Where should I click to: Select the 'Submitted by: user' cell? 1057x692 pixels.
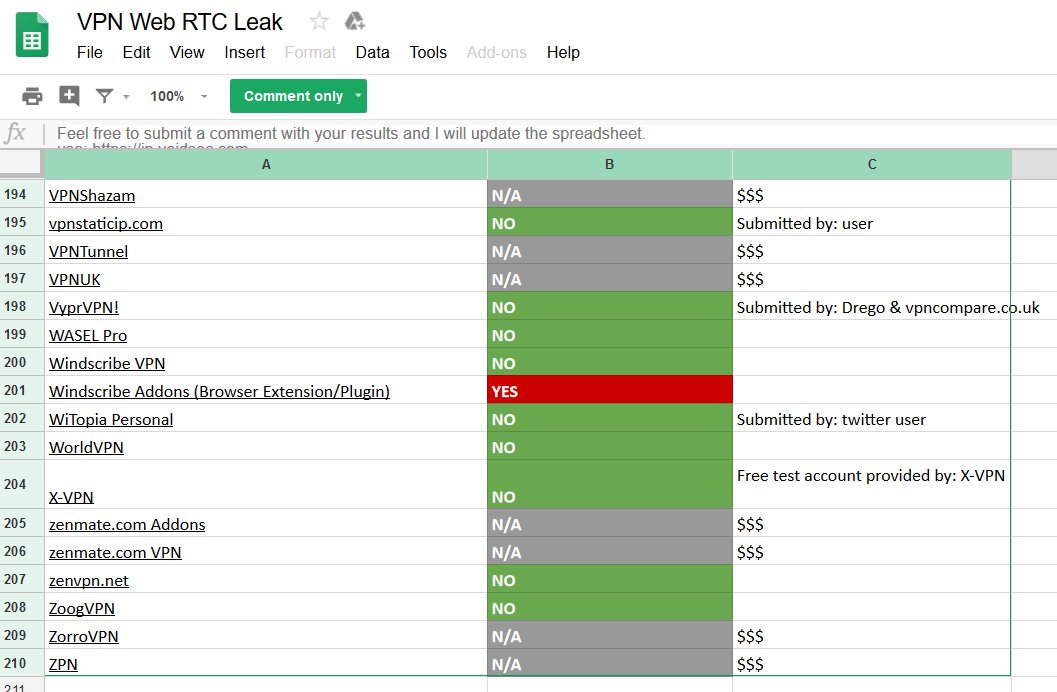click(x=872, y=222)
